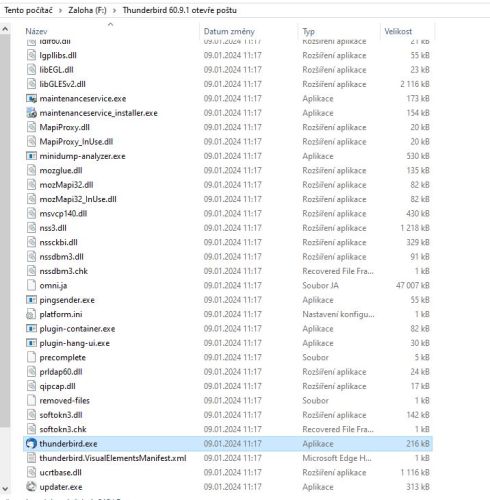
Task: Select the nssdbm3.dll file name
Action: [61, 257]
